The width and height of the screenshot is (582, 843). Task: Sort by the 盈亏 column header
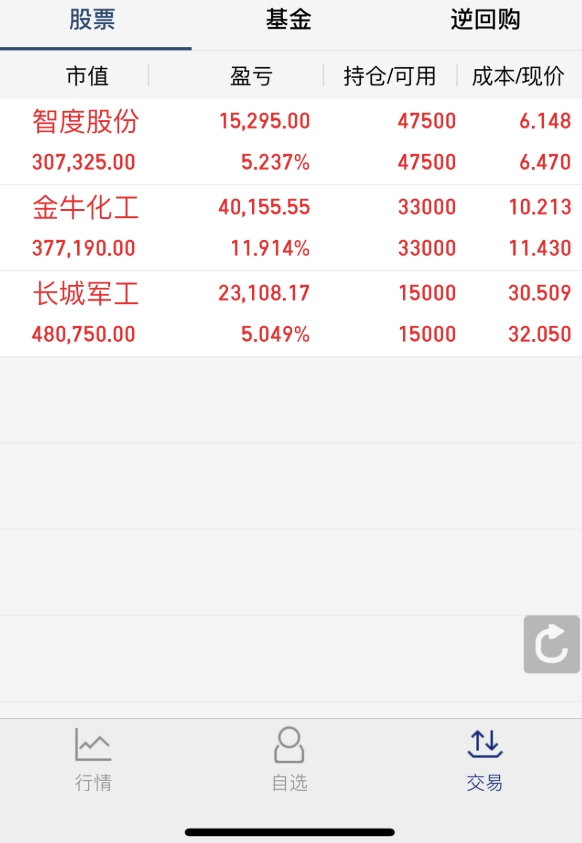(x=251, y=76)
